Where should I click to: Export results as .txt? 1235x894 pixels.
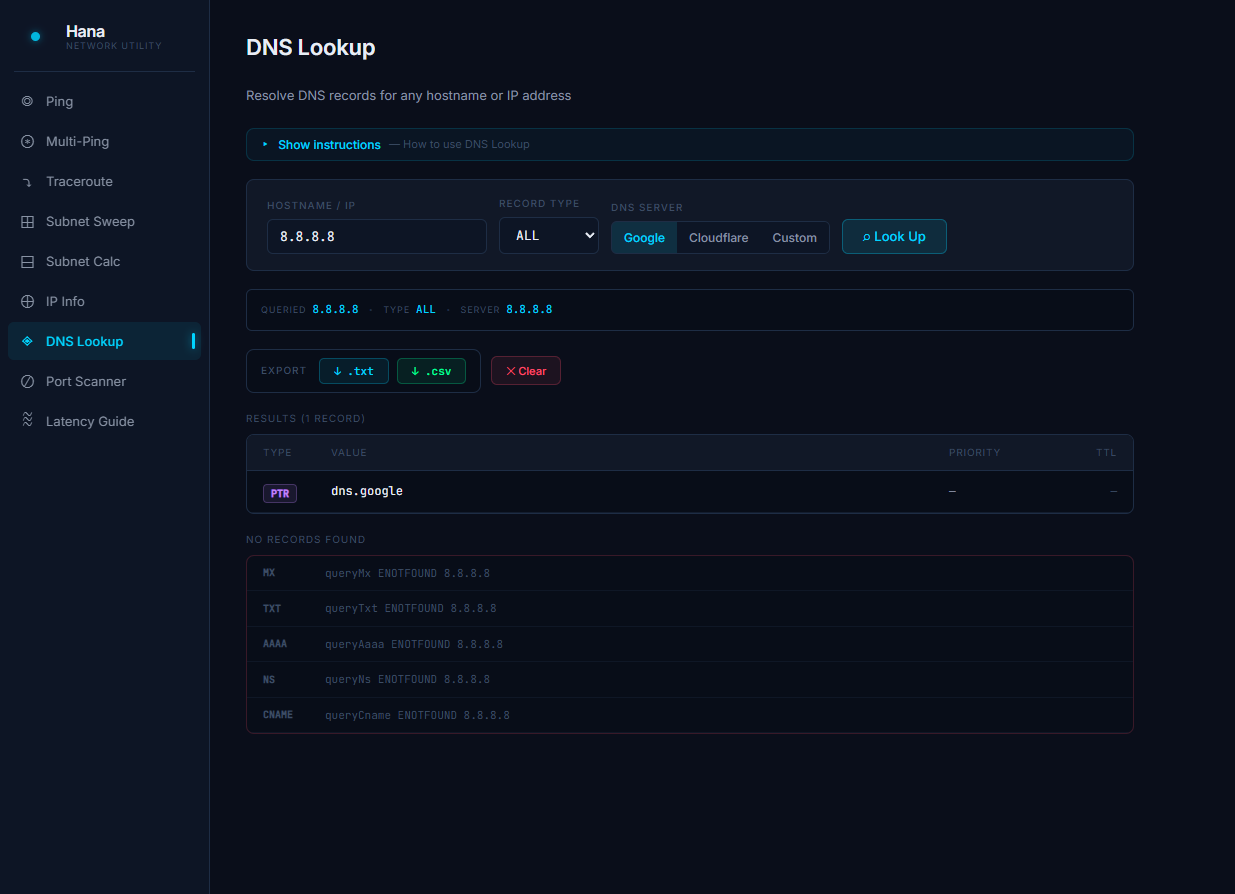pyautogui.click(x=353, y=371)
